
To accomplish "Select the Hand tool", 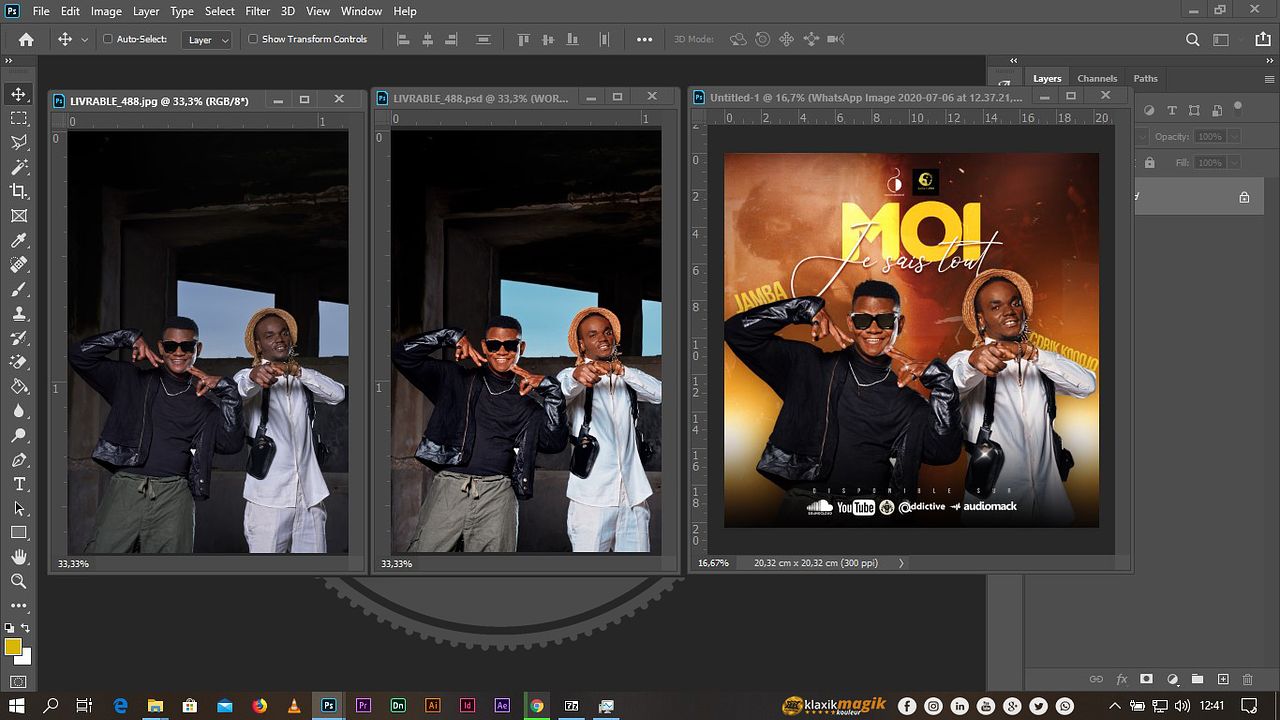I will (19, 557).
